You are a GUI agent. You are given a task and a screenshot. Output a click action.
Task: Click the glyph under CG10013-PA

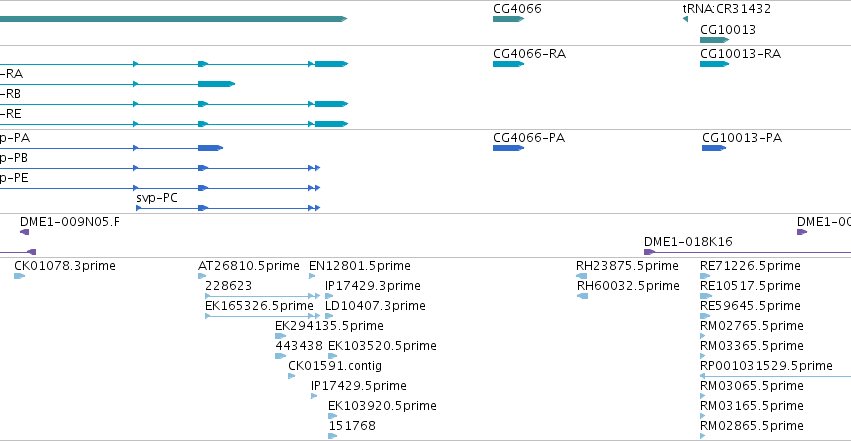(714, 148)
